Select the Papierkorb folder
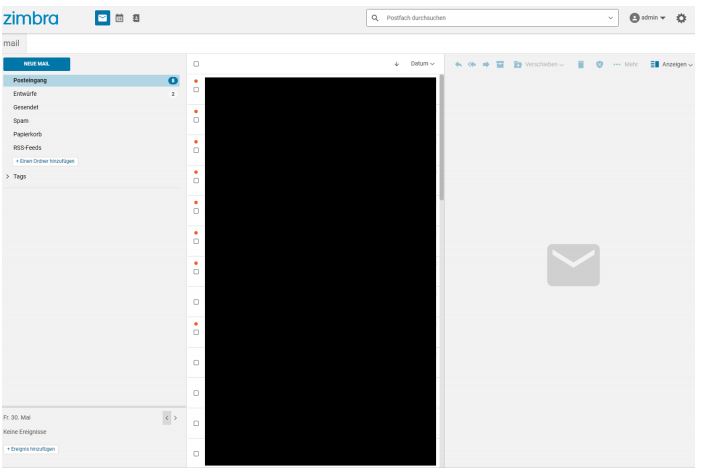702x473 pixels. coord(91,134)
